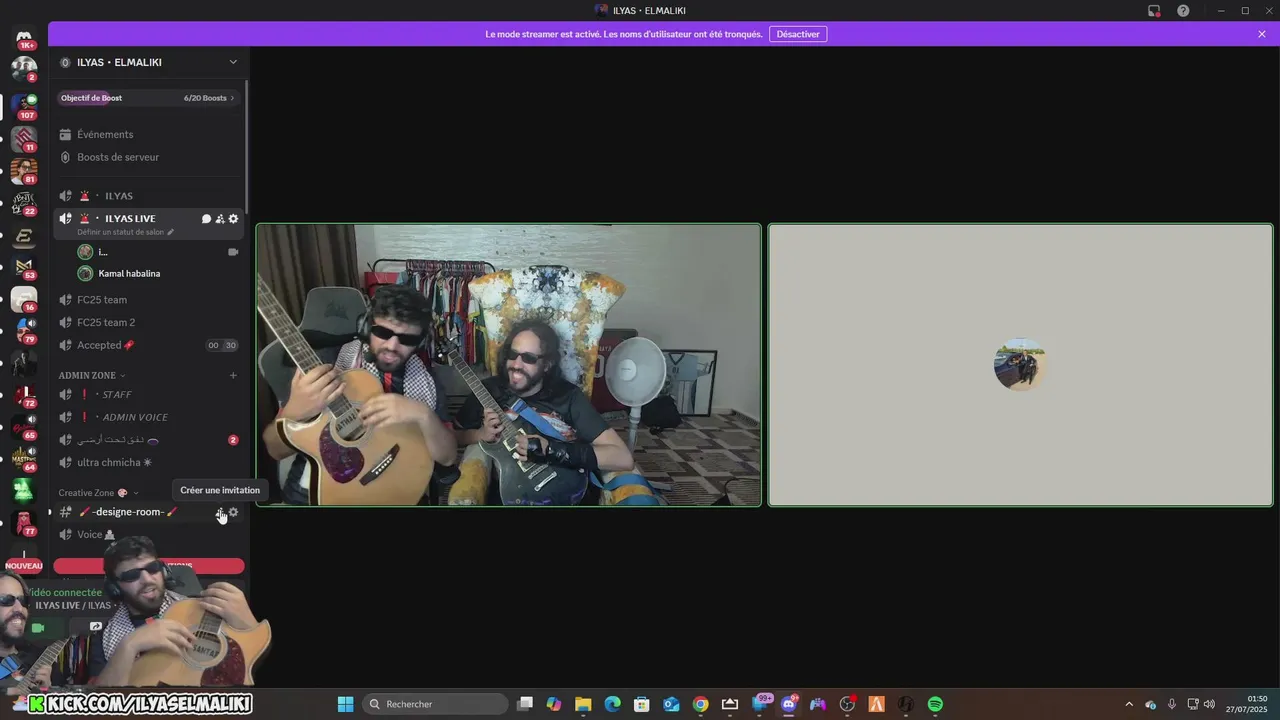1280x720 pixels.
Task: Open Google Chrome from the taskbar
Action: point(701,704)
